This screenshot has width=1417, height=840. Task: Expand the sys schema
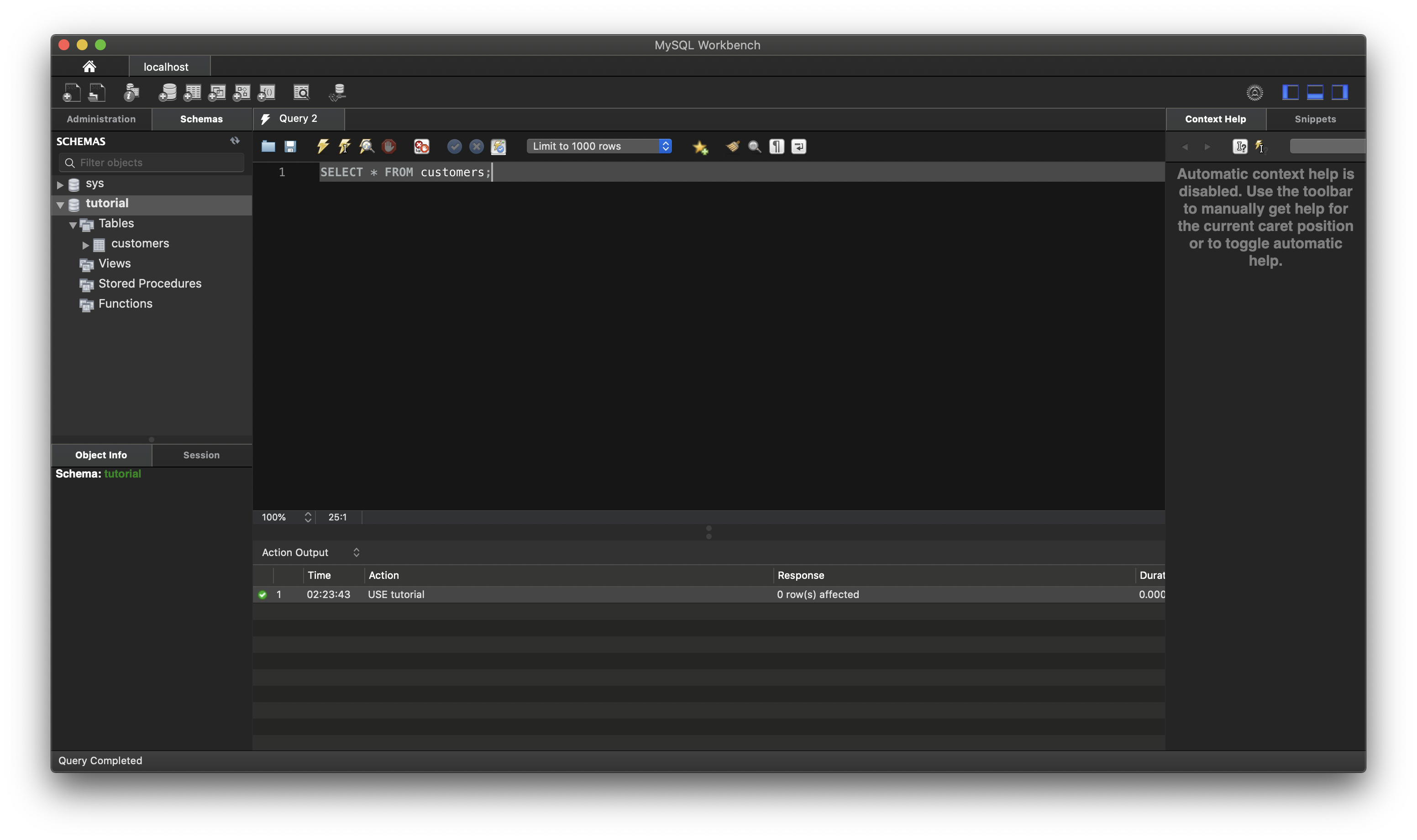coord(60,184)
